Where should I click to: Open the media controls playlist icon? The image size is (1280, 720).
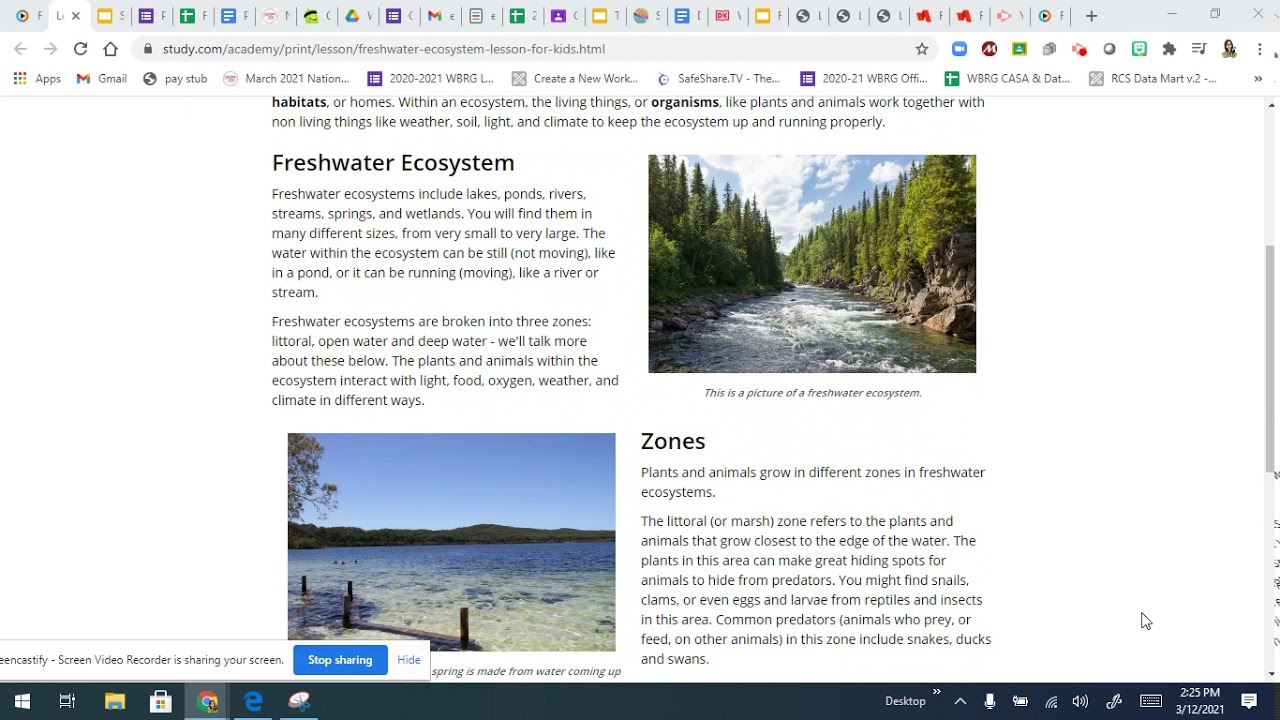pos(1199,49)
